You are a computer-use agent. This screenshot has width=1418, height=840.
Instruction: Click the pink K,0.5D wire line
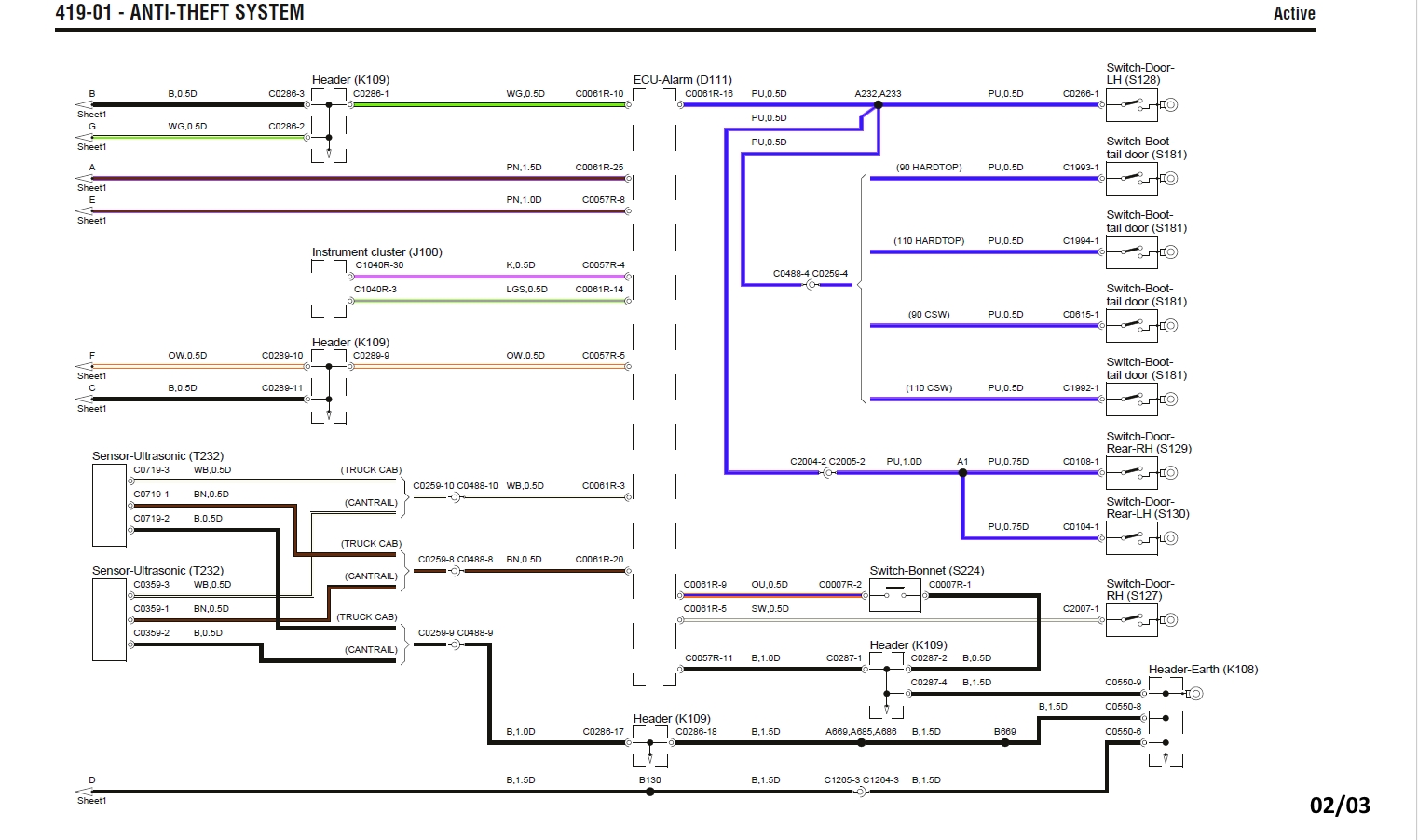489,277
